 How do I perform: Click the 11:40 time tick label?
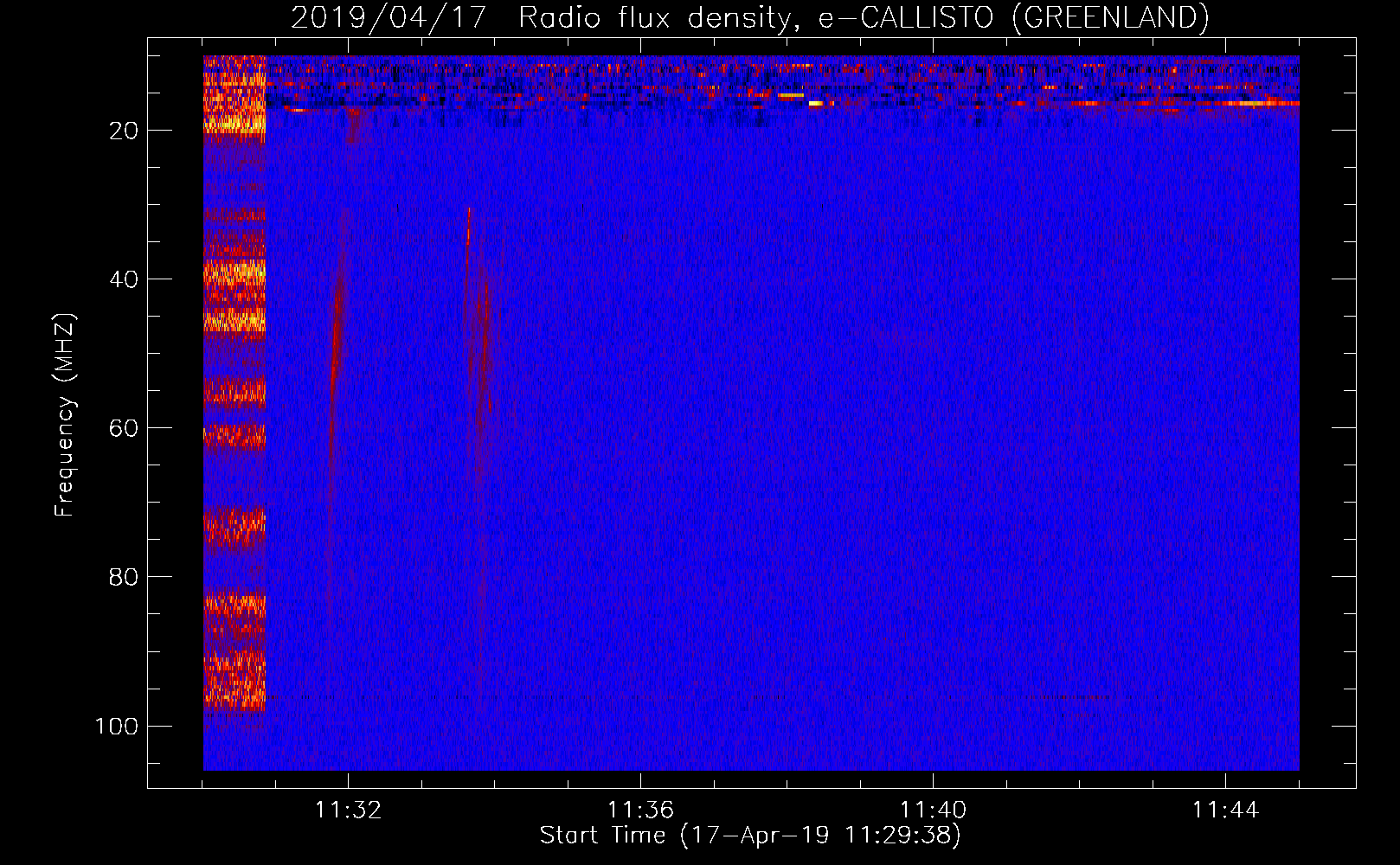933,810
